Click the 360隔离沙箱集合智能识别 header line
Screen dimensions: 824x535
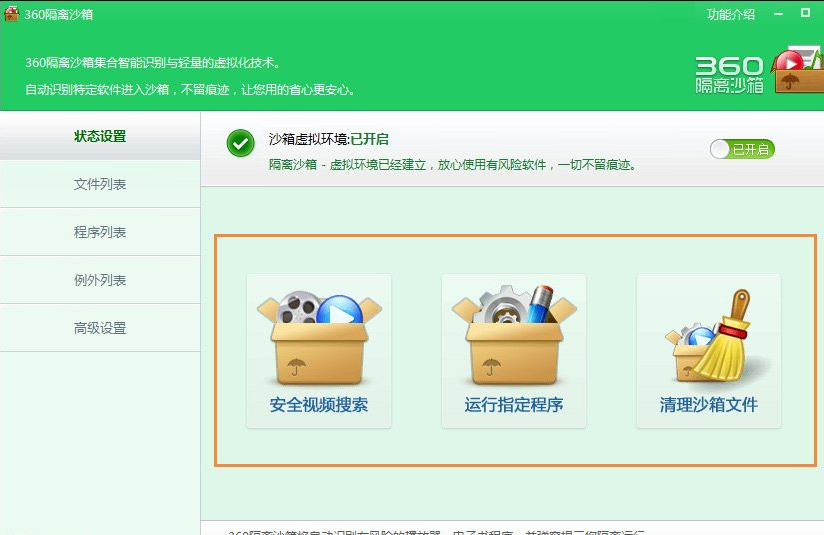pos(152,63)
